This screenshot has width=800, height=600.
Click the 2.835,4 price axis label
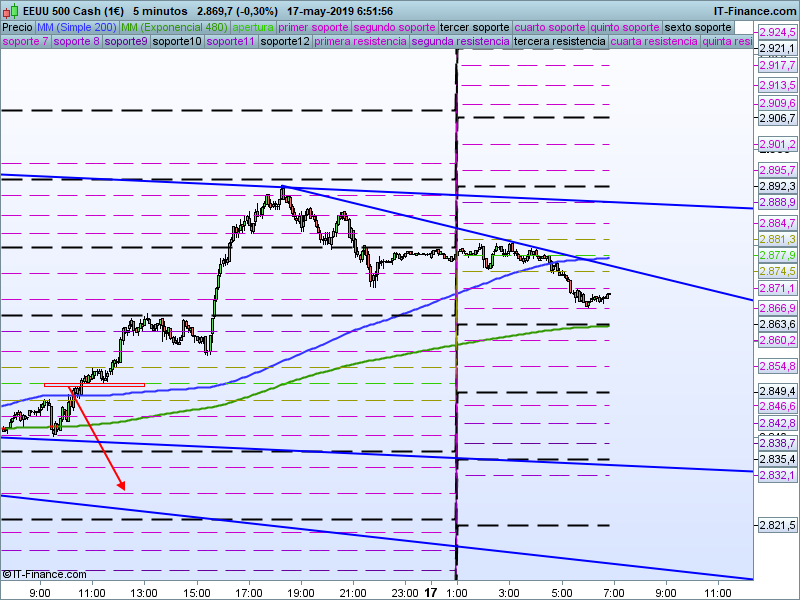pos(777,459)
